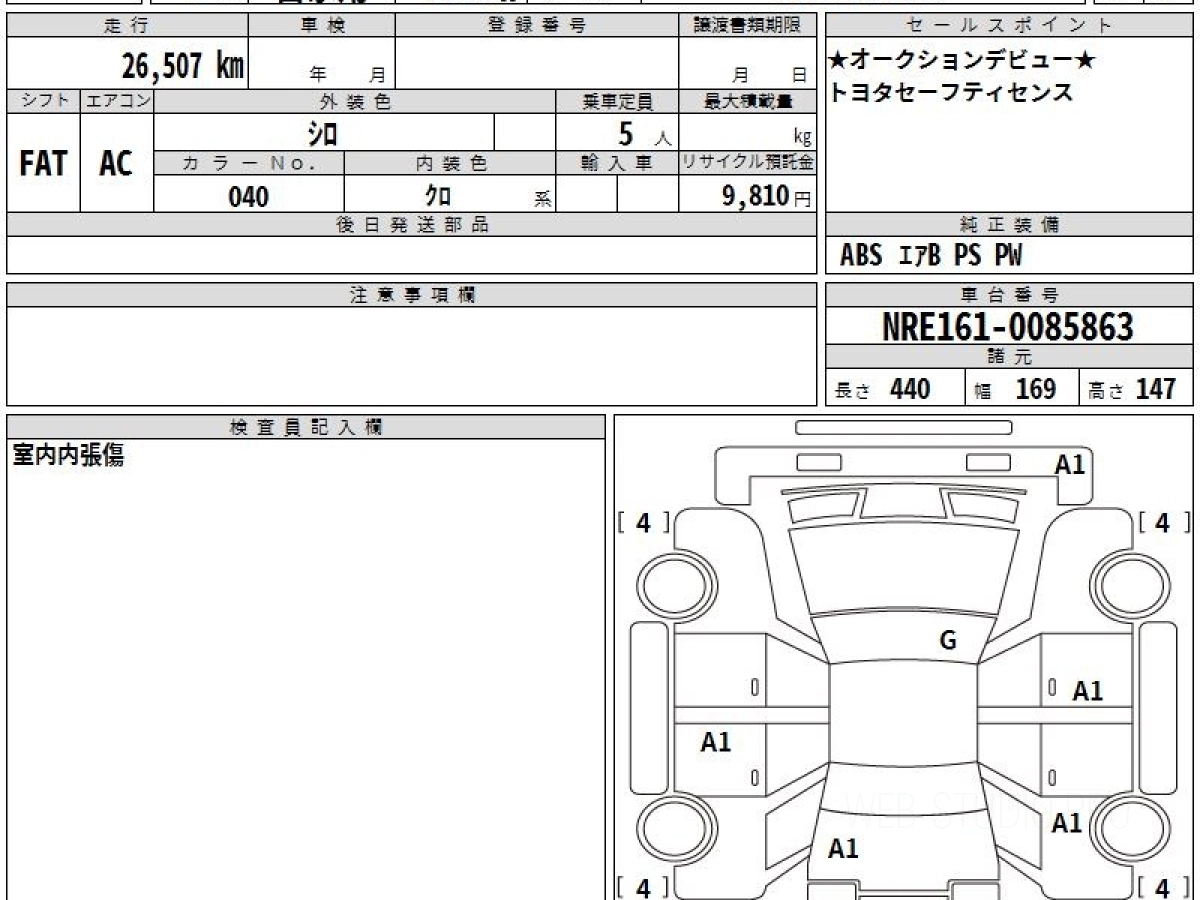The image size is (1200, 900).
Task: Select the セールスポイント heading
Action: point(1009,26)
